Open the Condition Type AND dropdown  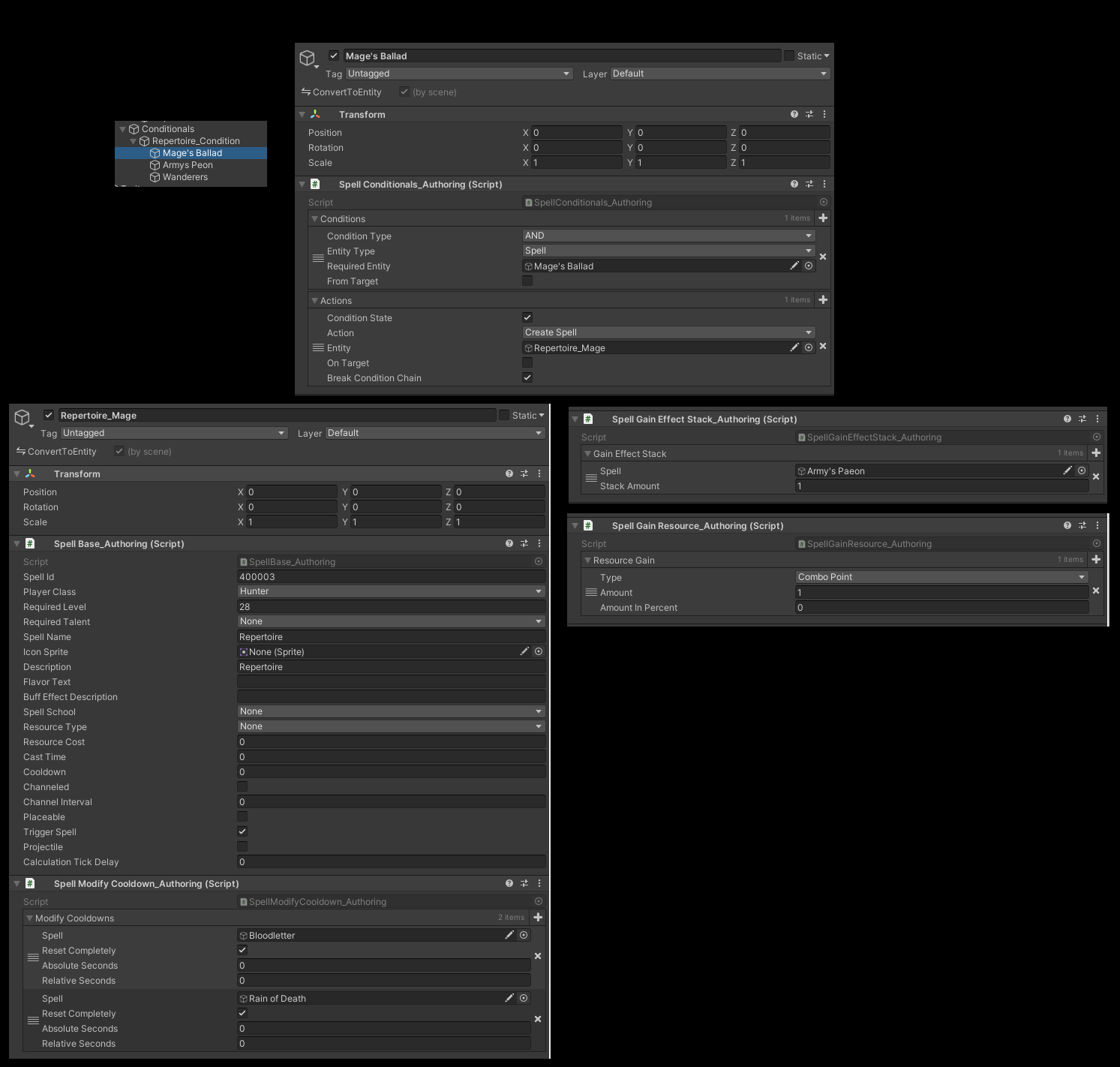[x=668, y=236]
